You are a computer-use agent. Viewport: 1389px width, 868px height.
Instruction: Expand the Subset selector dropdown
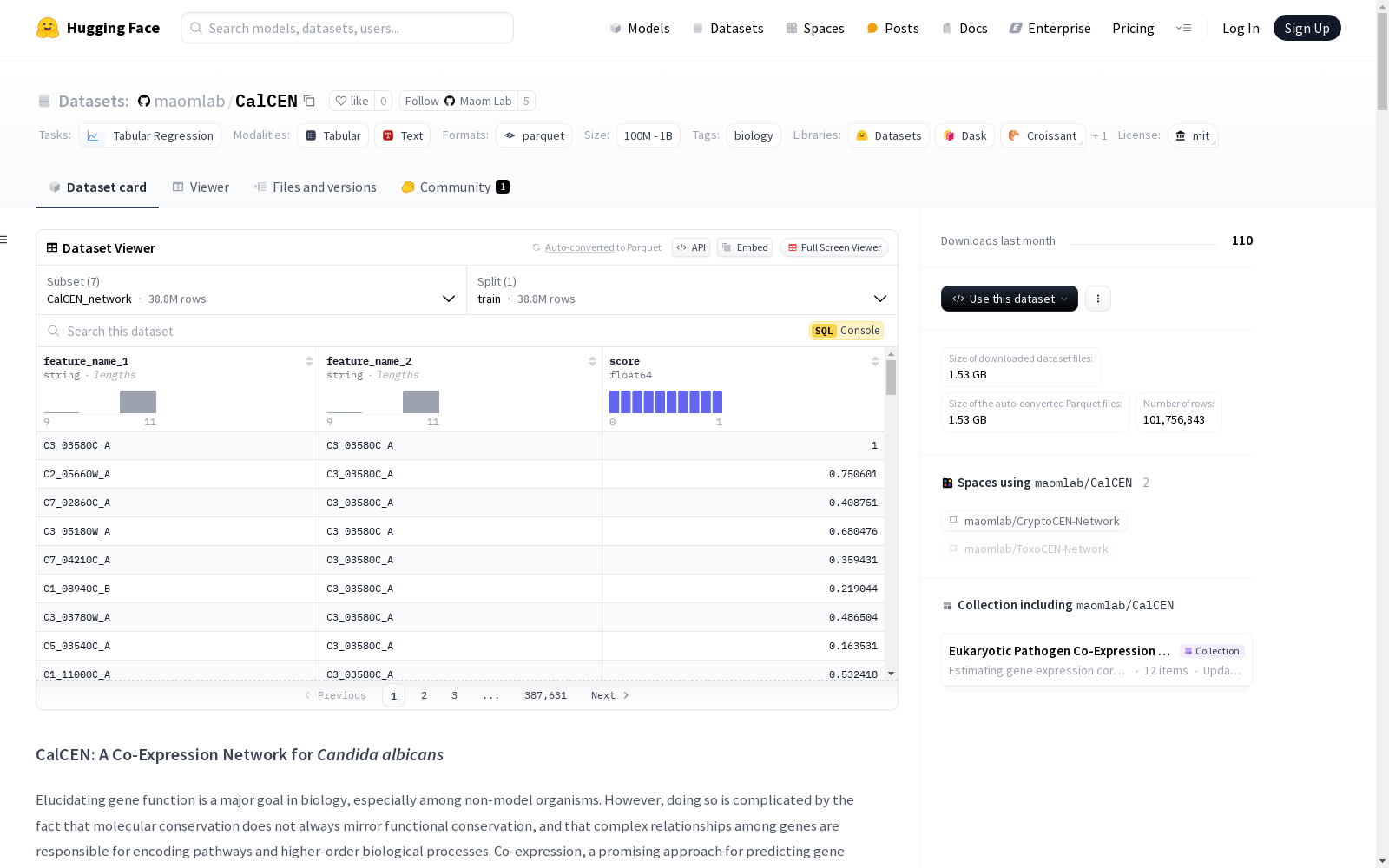tap(252, 290)
